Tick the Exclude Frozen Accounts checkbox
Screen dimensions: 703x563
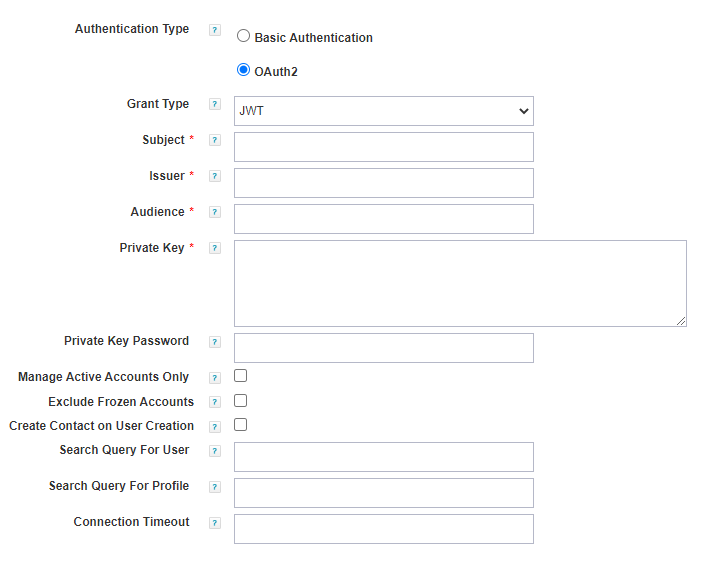point(240,400)
